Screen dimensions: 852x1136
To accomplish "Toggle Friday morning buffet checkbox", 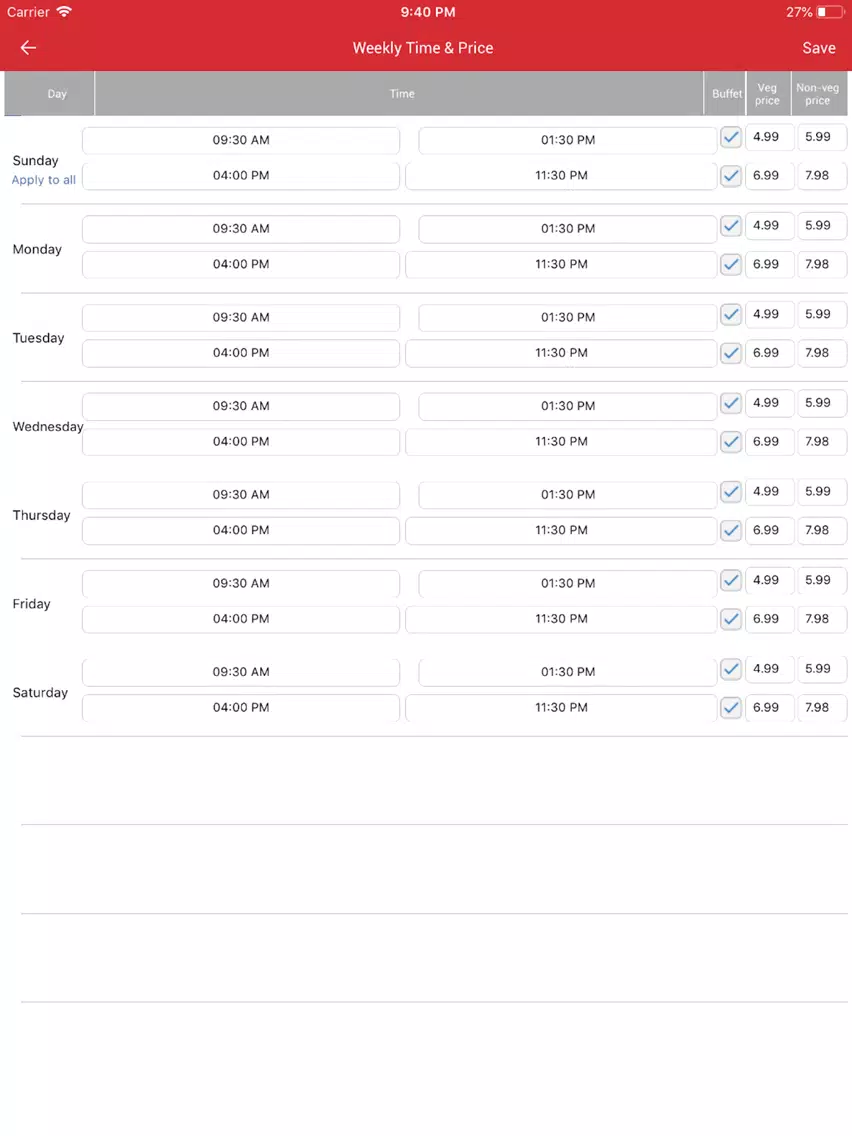I will (731, 580).
